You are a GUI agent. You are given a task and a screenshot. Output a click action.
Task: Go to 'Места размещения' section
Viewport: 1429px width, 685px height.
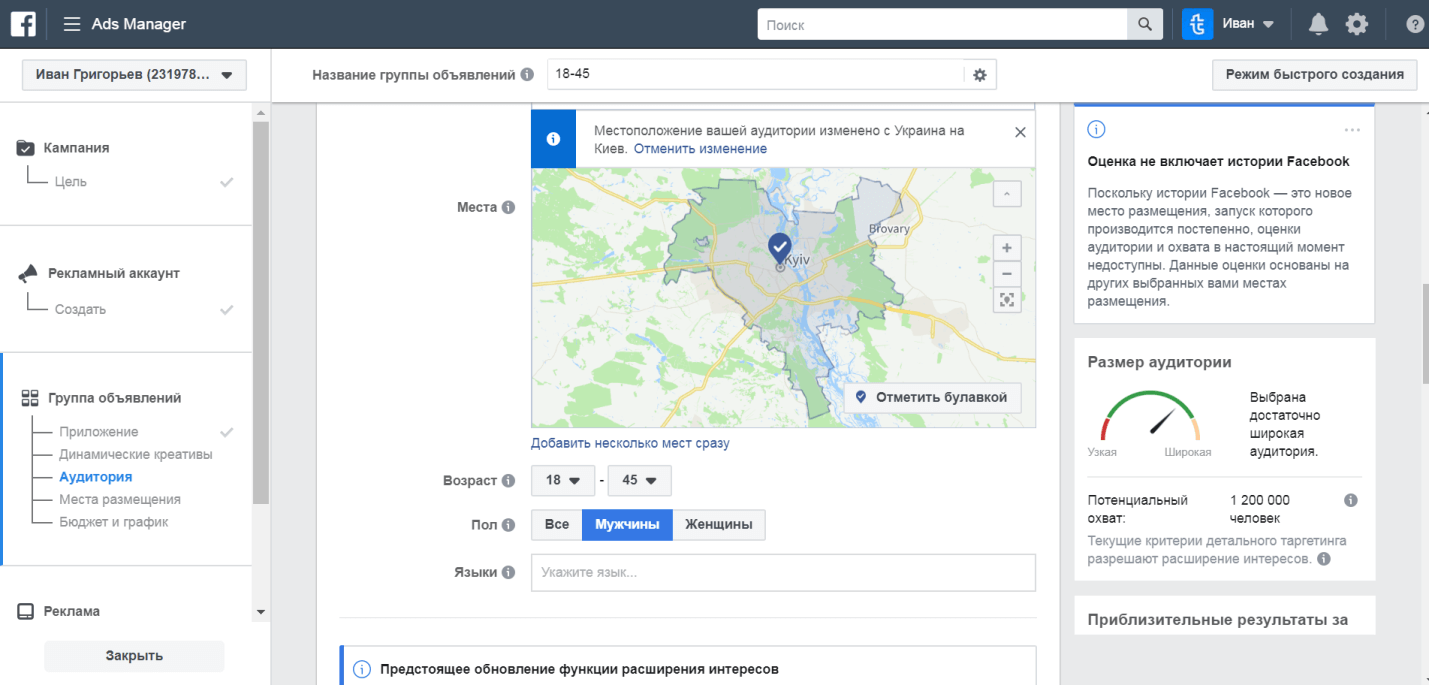[x=120, y=499]
